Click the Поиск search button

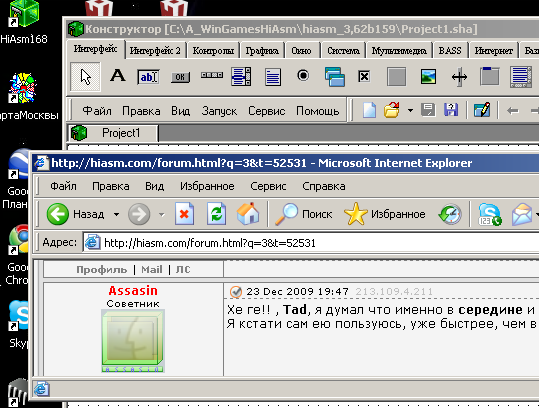(x=304, y=214)
